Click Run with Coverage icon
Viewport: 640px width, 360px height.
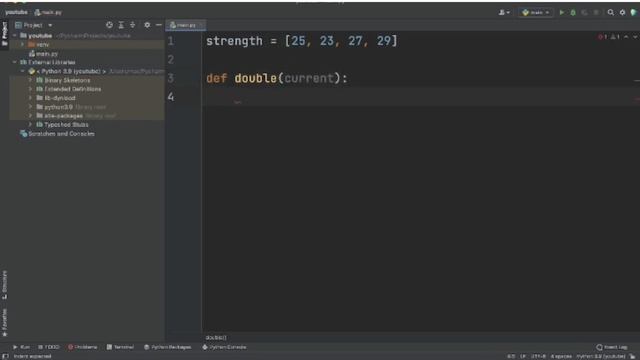(x=584, y=13)
